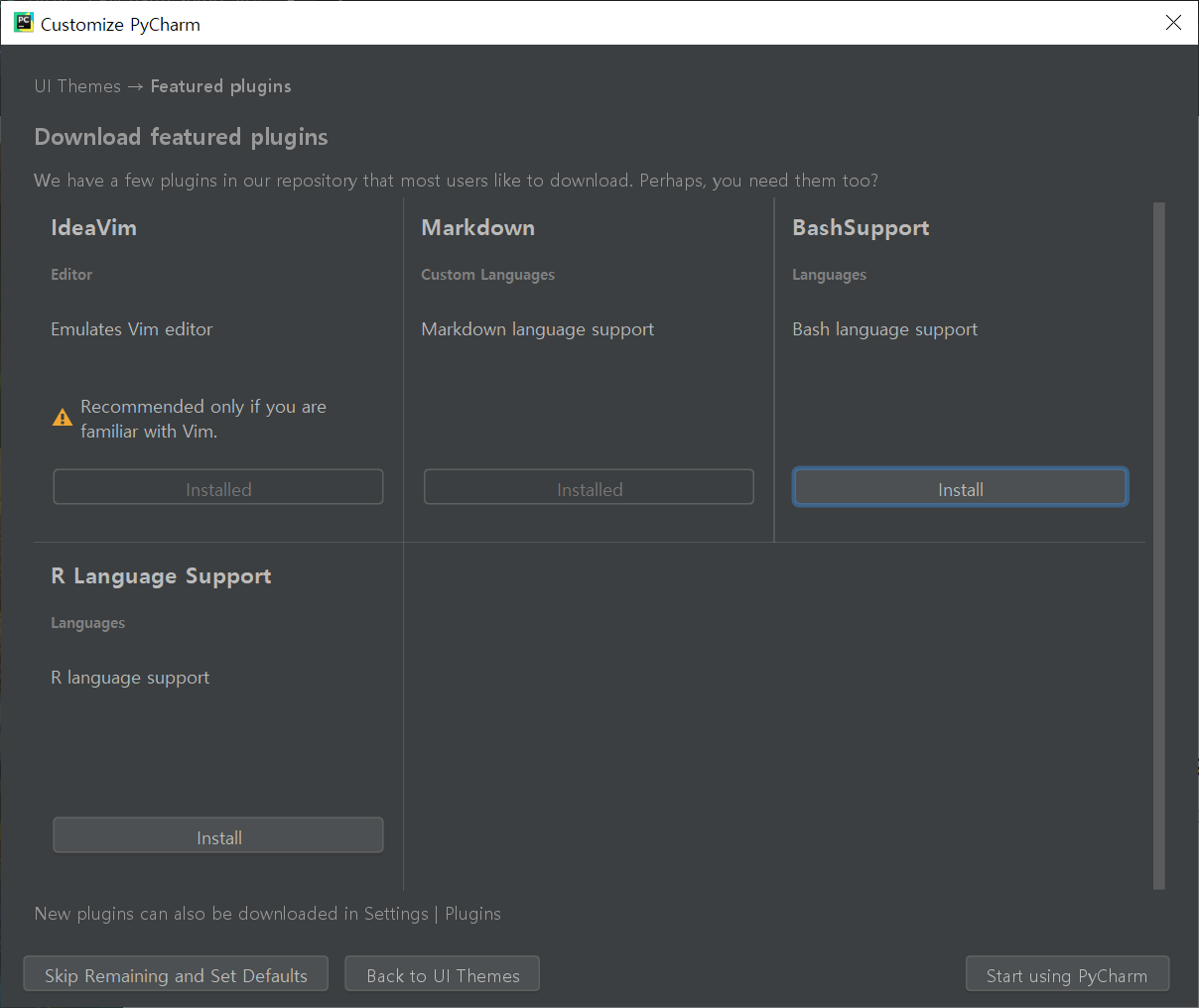
Task: Click the Markdown plugin title
Action: coord(478,227)
